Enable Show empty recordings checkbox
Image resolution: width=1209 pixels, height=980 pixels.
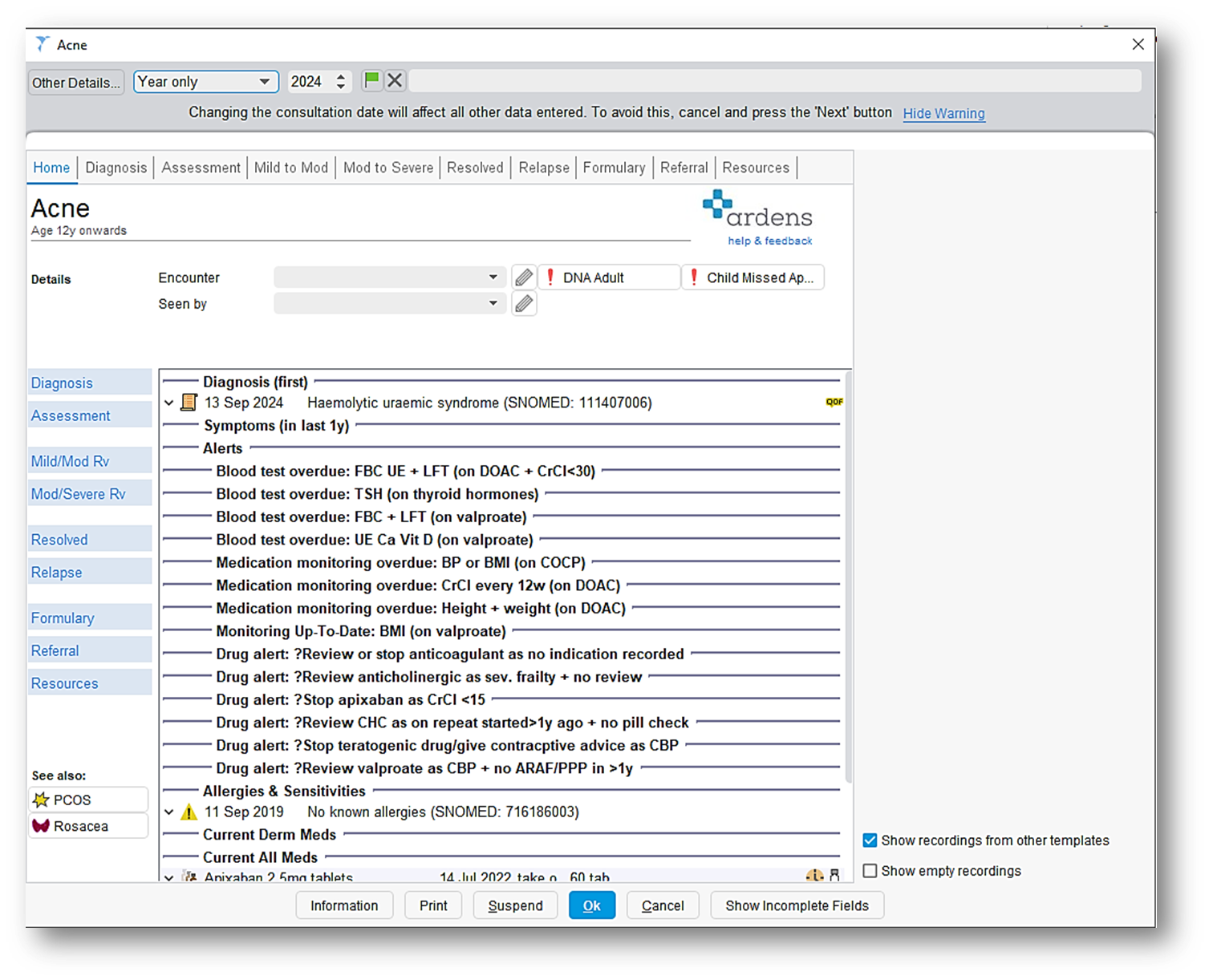[870, 871]
